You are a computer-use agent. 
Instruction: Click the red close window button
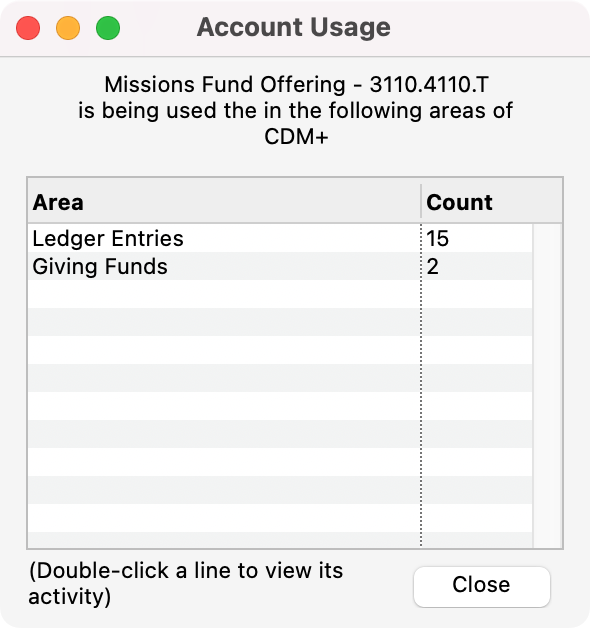tap(28, 28)
